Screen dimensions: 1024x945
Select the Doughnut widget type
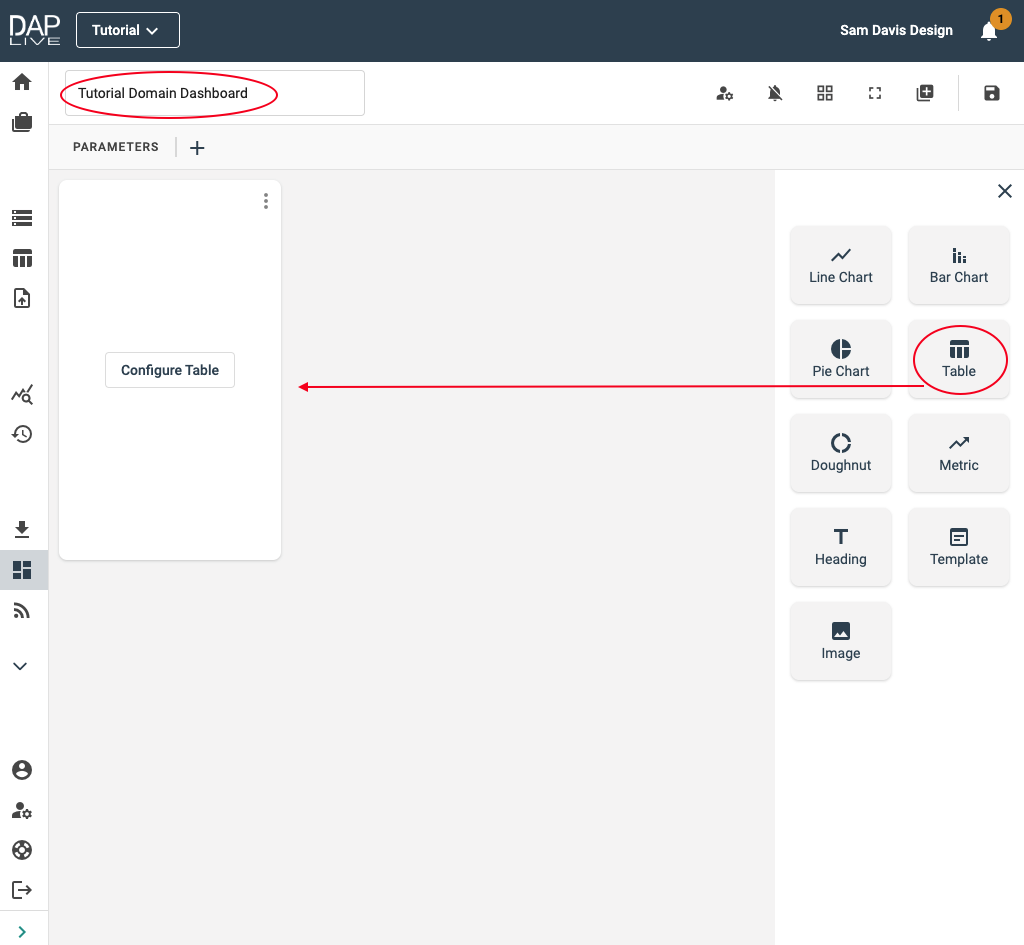click(840, 453)
